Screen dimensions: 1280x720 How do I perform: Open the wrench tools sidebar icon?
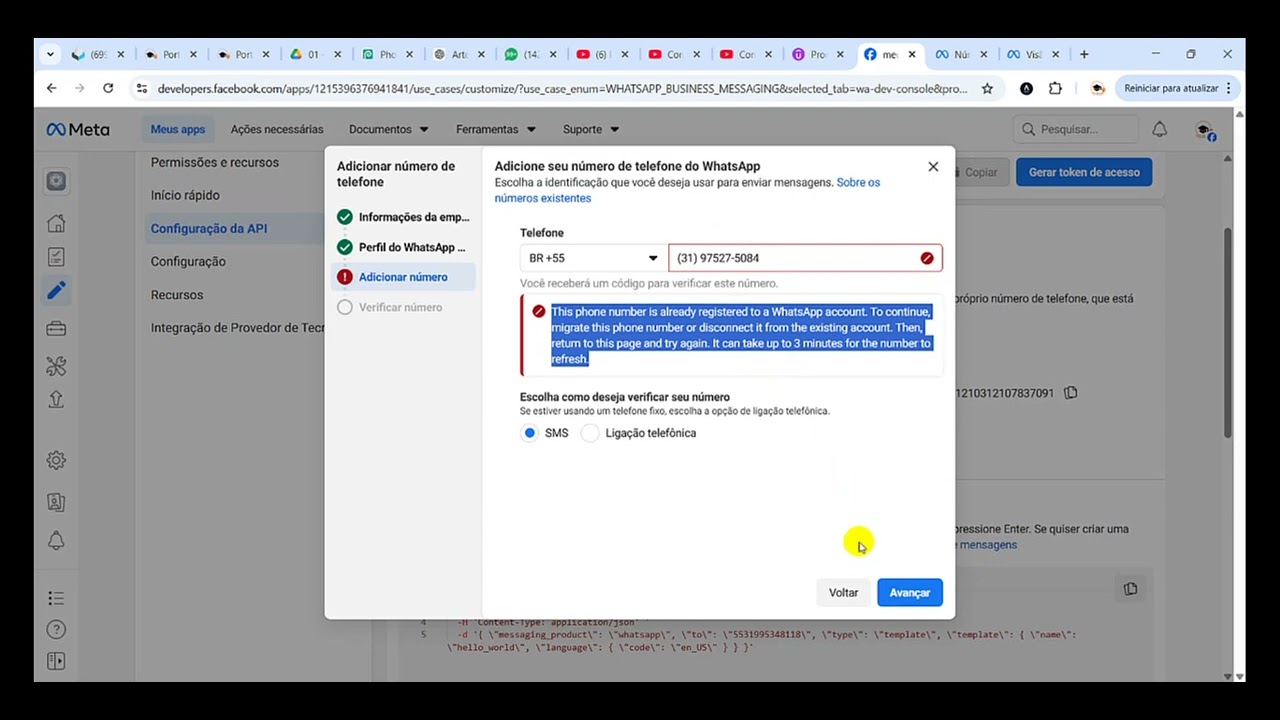[56, 366]
